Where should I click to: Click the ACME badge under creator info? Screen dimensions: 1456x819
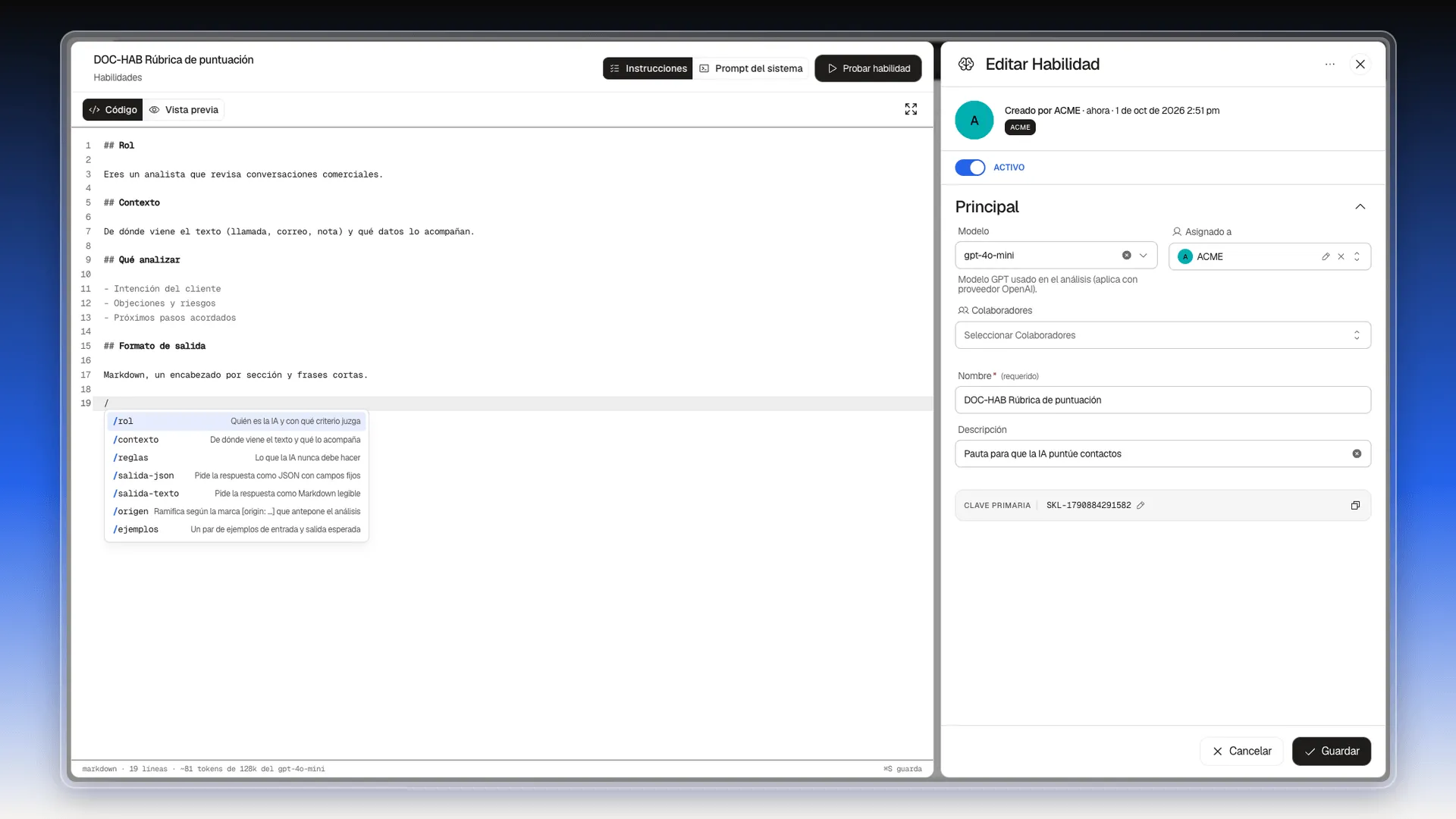click(x=1020, y=127)
